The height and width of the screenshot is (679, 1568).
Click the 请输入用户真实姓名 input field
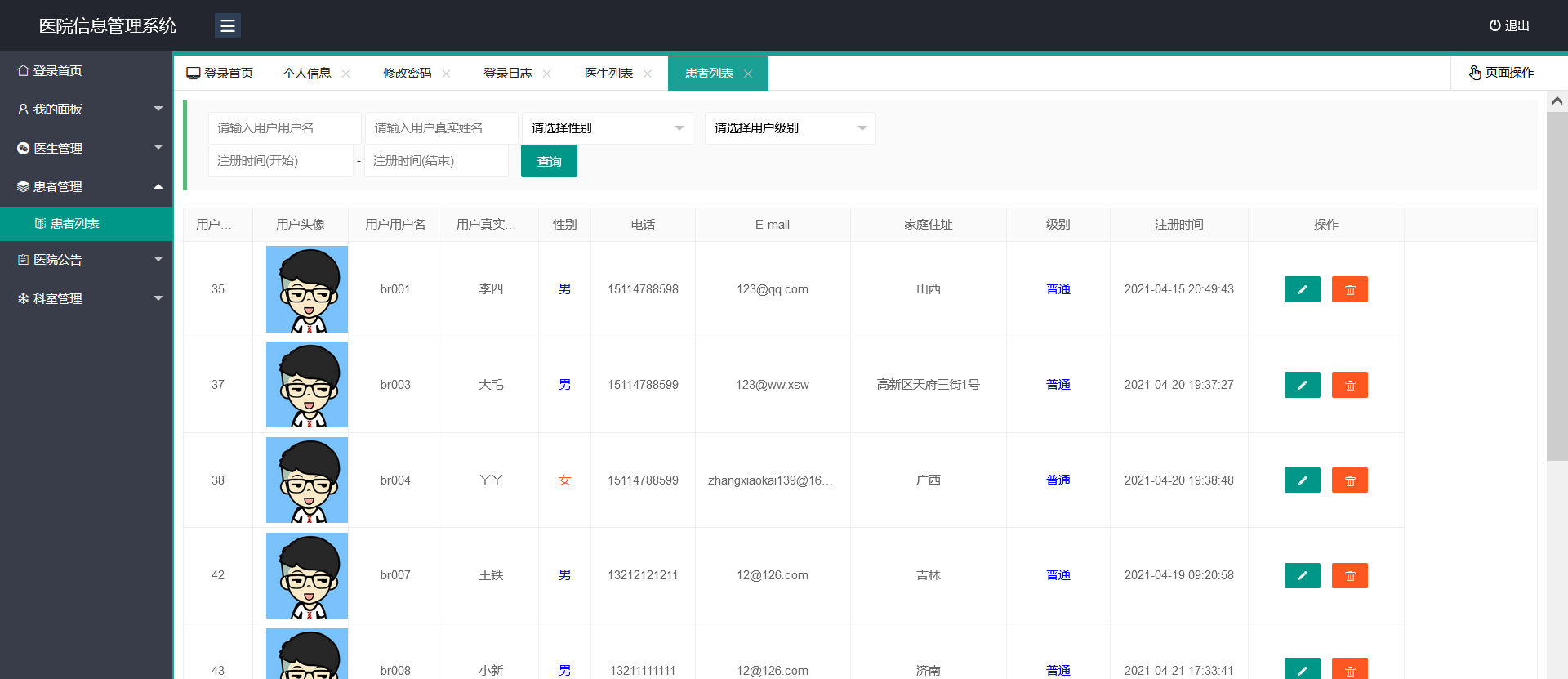click(442, 128)
